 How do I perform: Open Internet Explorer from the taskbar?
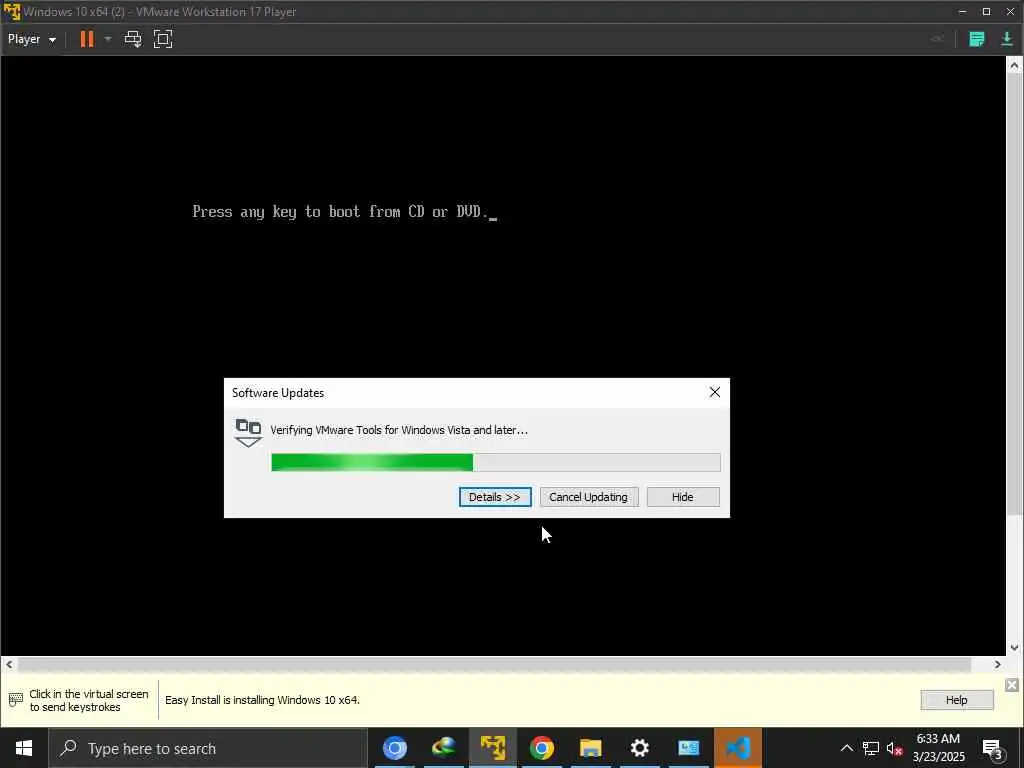pyautogui.click(x=443, y=748)
